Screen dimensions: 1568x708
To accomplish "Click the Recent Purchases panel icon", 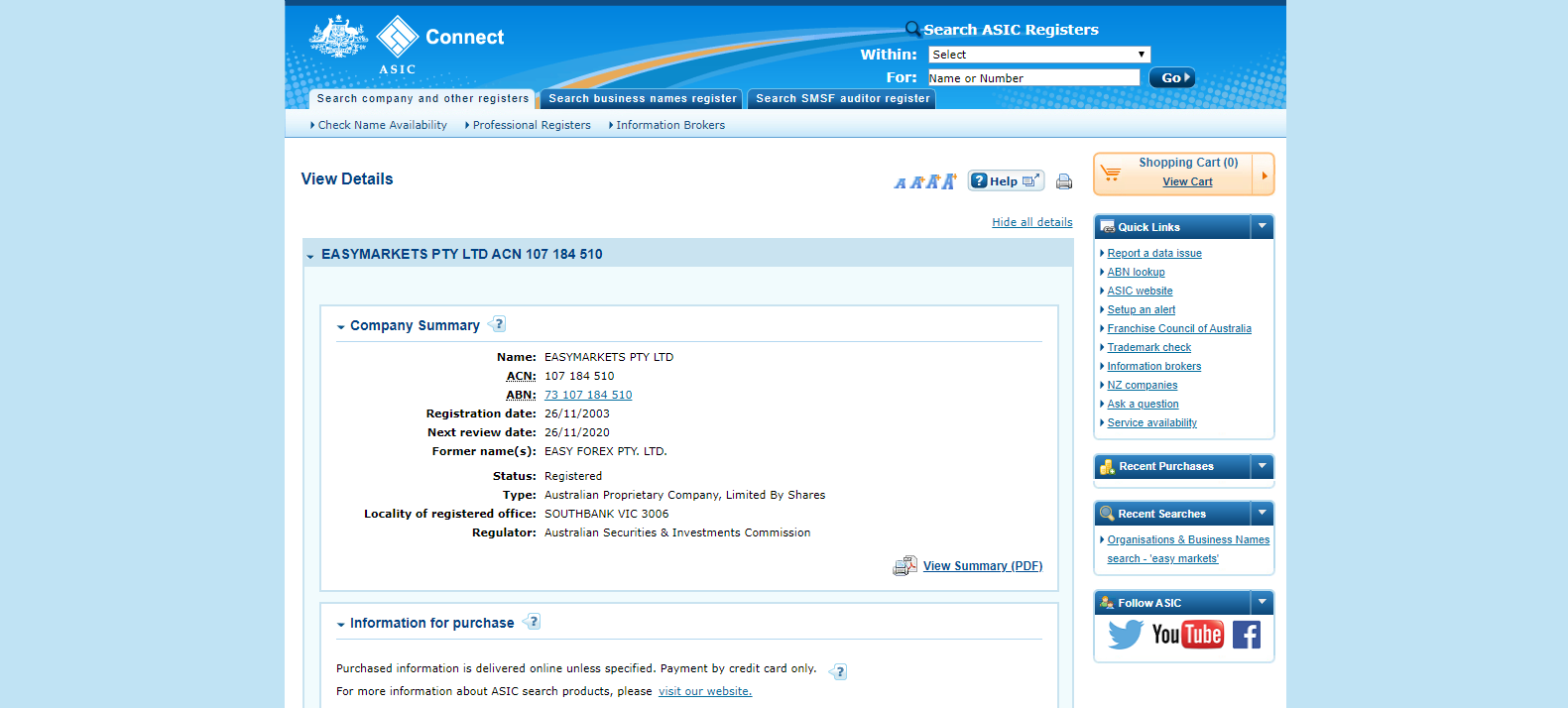I will point(1108,467).
